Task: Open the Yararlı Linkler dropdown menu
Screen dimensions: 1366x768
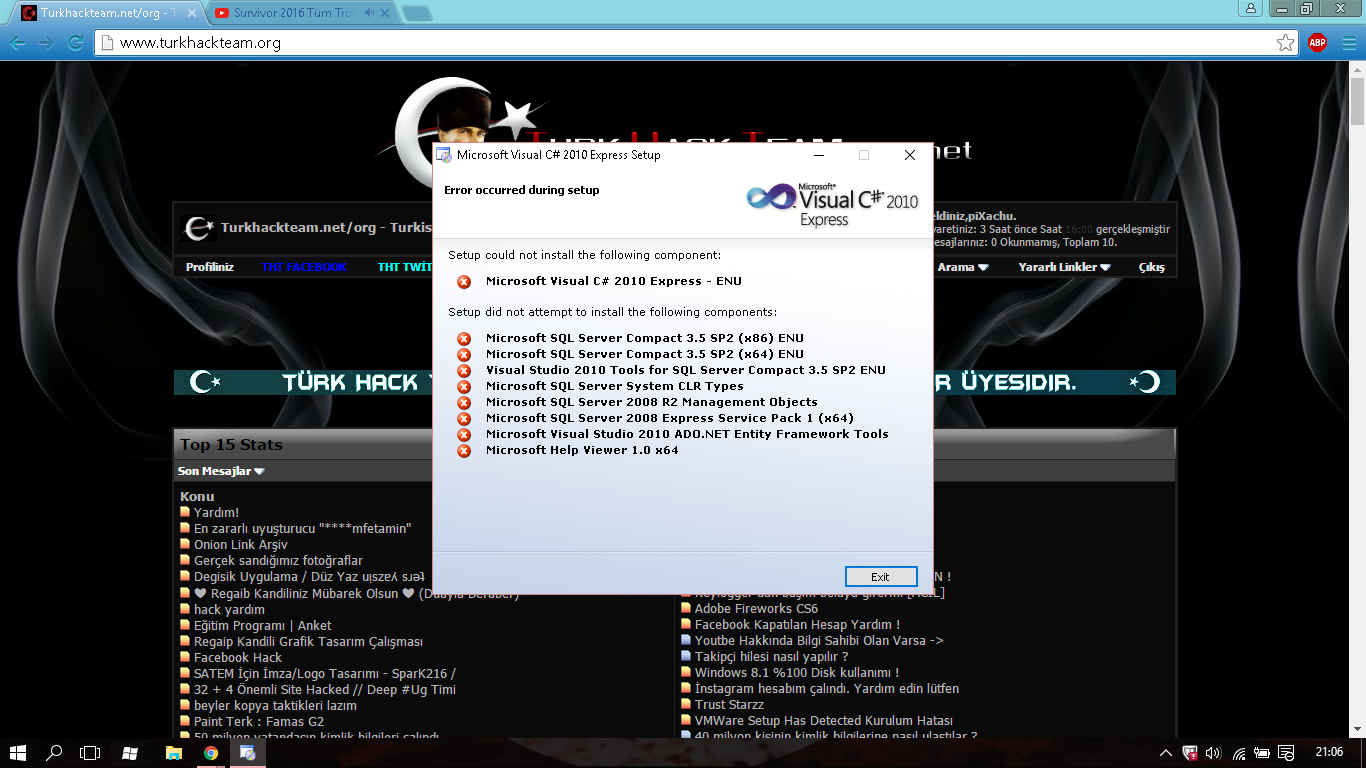Action: 1065,267
